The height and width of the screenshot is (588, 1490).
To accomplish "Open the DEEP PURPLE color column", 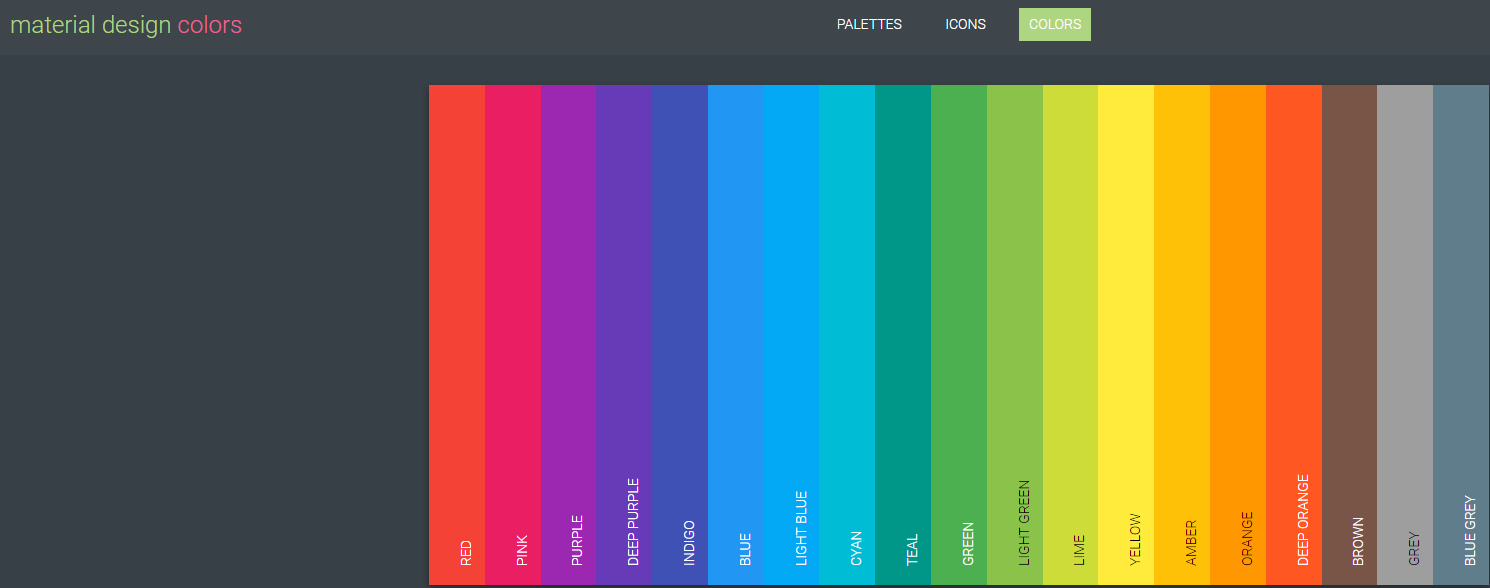I will coord(624,335).
